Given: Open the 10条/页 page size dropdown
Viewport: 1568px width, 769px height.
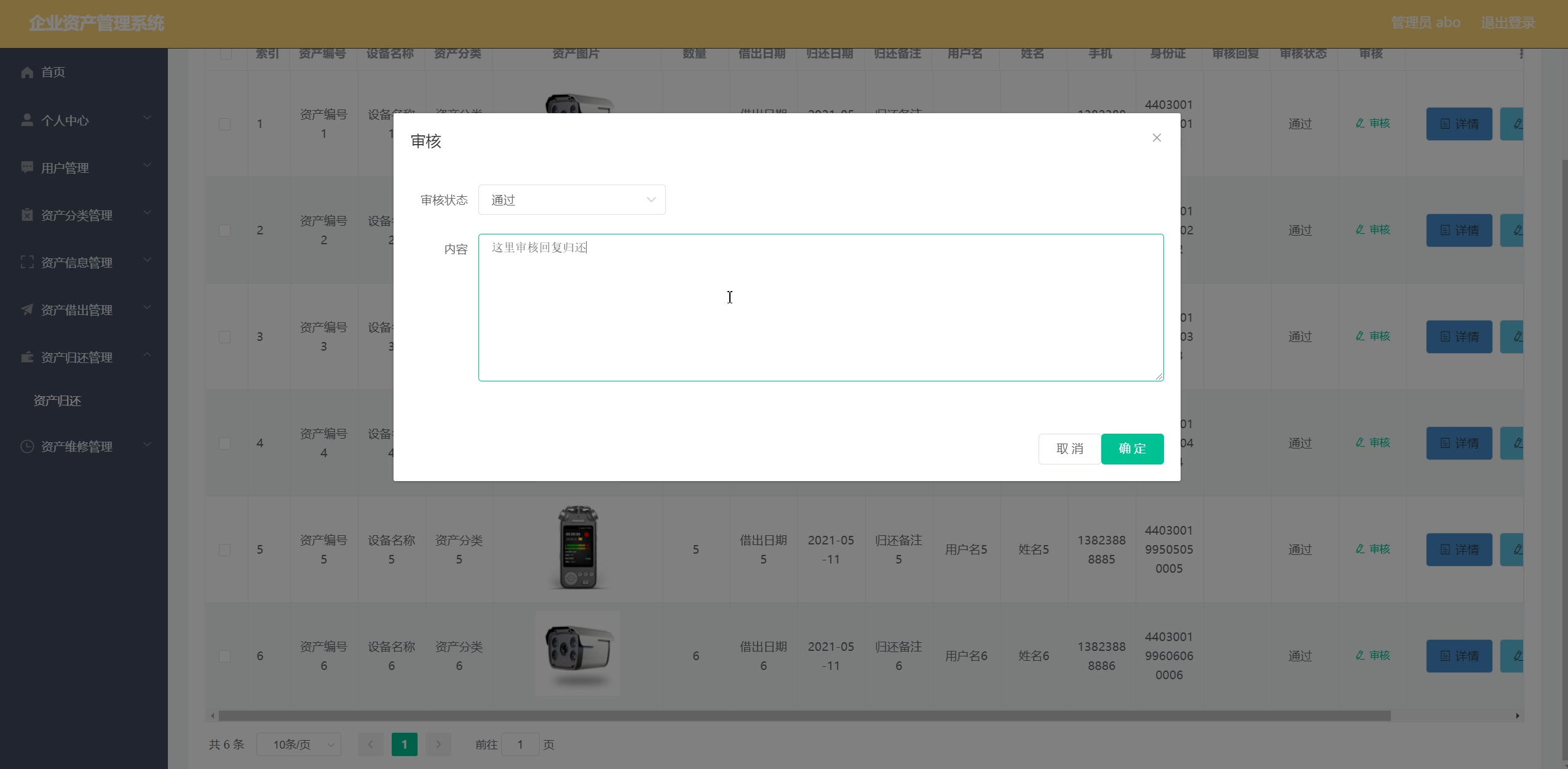Looking at the screenshot, I should (299, 744).
